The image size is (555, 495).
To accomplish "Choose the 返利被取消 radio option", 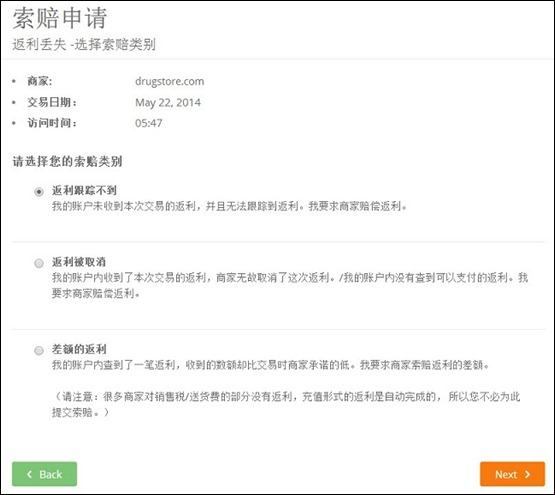I will (39, 263).
